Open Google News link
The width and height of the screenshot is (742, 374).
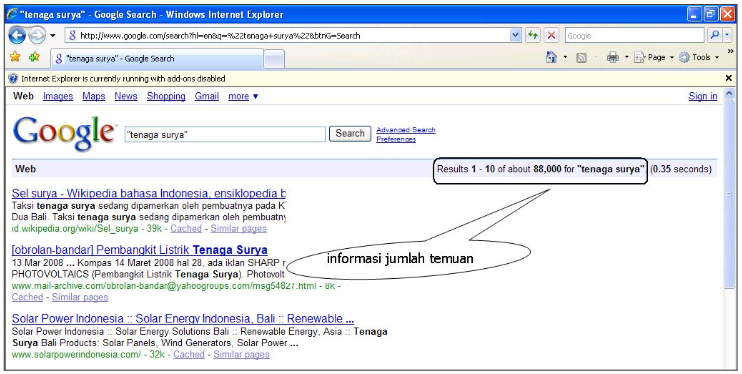126,96
